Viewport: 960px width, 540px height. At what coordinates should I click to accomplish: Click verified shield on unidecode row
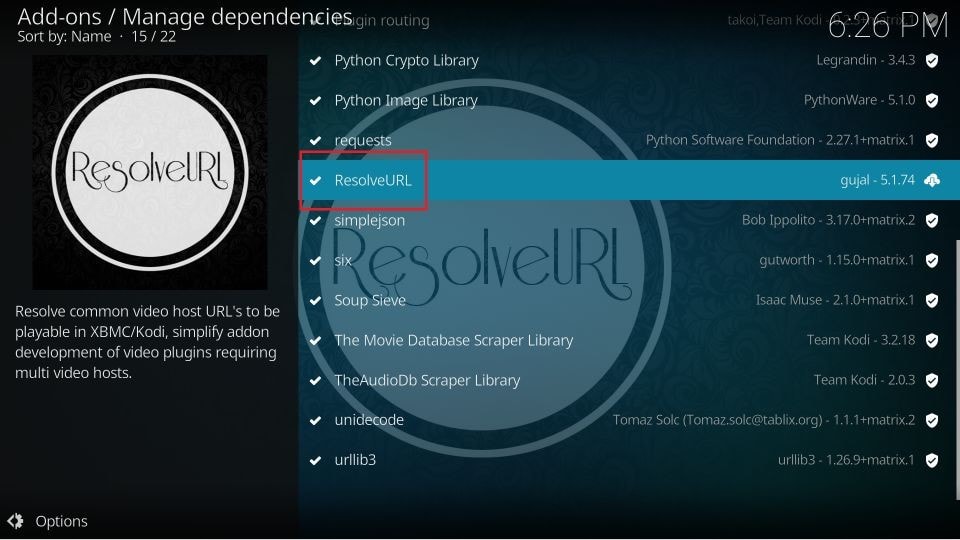tap(932, 420)
